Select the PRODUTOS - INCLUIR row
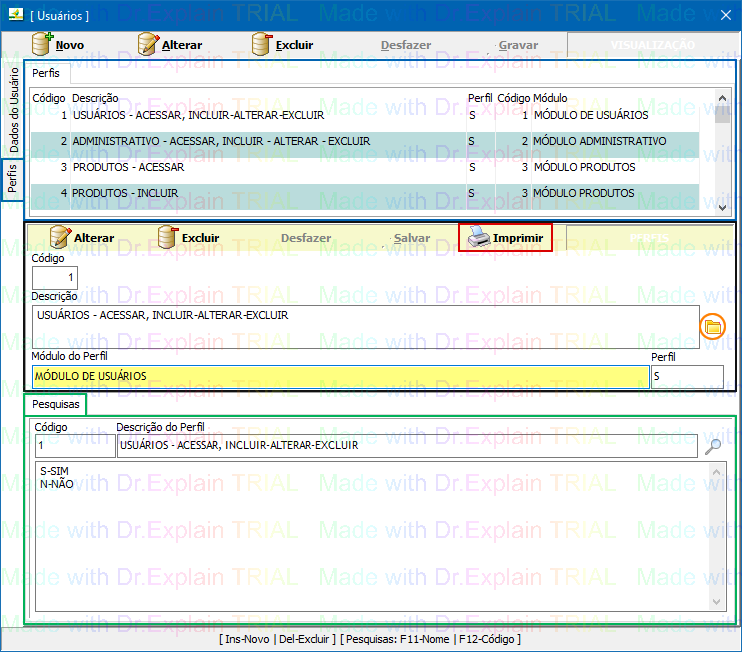Viewport: 742px width, 652px height. click(125, 194)
